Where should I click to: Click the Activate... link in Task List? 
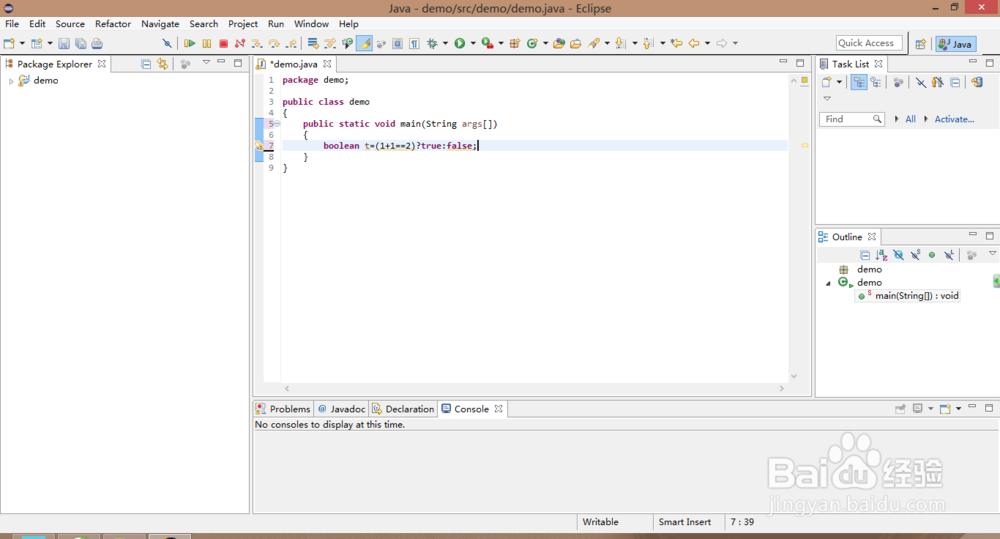pyautogui.click(x=954, y=119)
